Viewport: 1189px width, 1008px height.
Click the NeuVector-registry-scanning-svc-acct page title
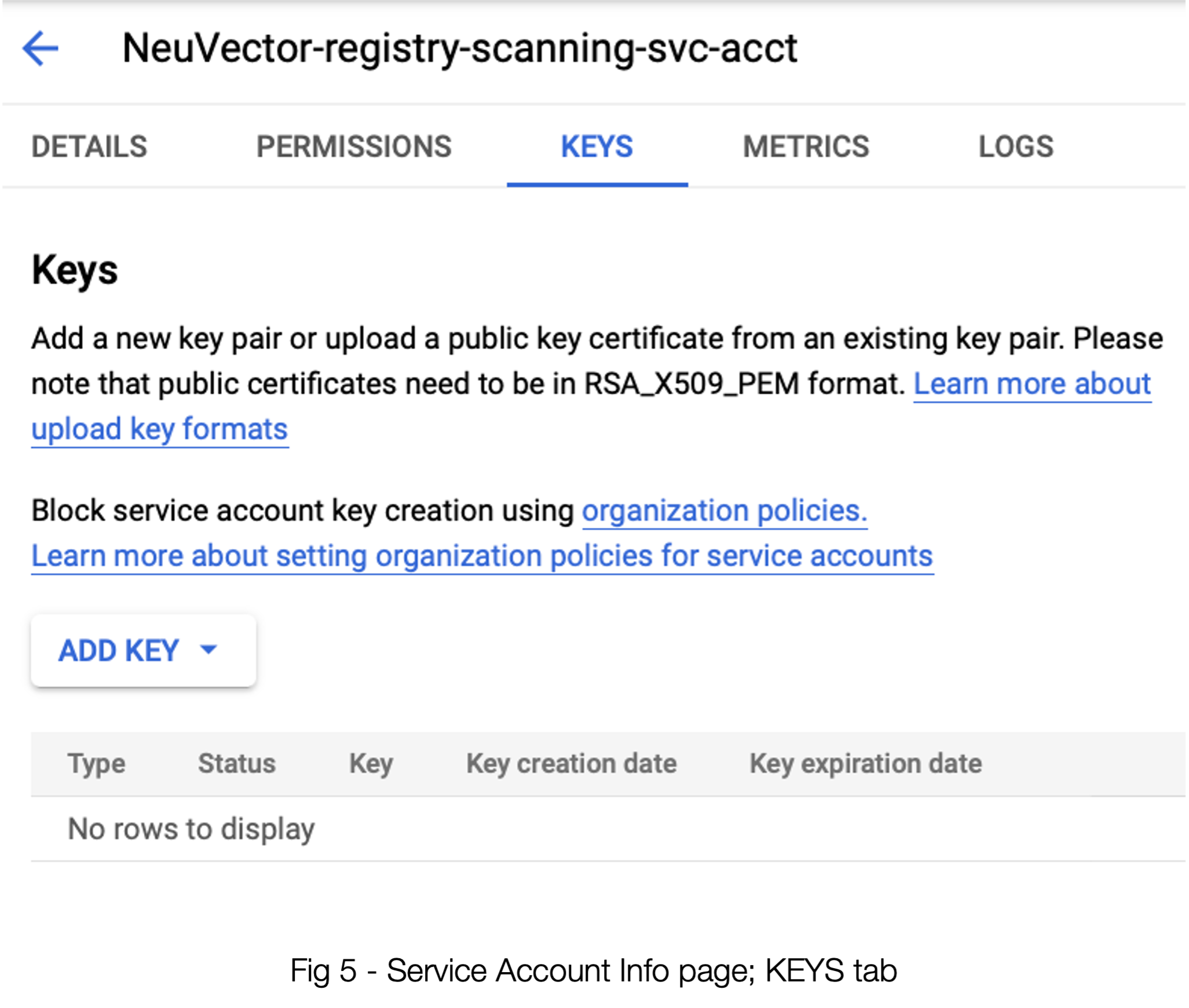[460, 49]
